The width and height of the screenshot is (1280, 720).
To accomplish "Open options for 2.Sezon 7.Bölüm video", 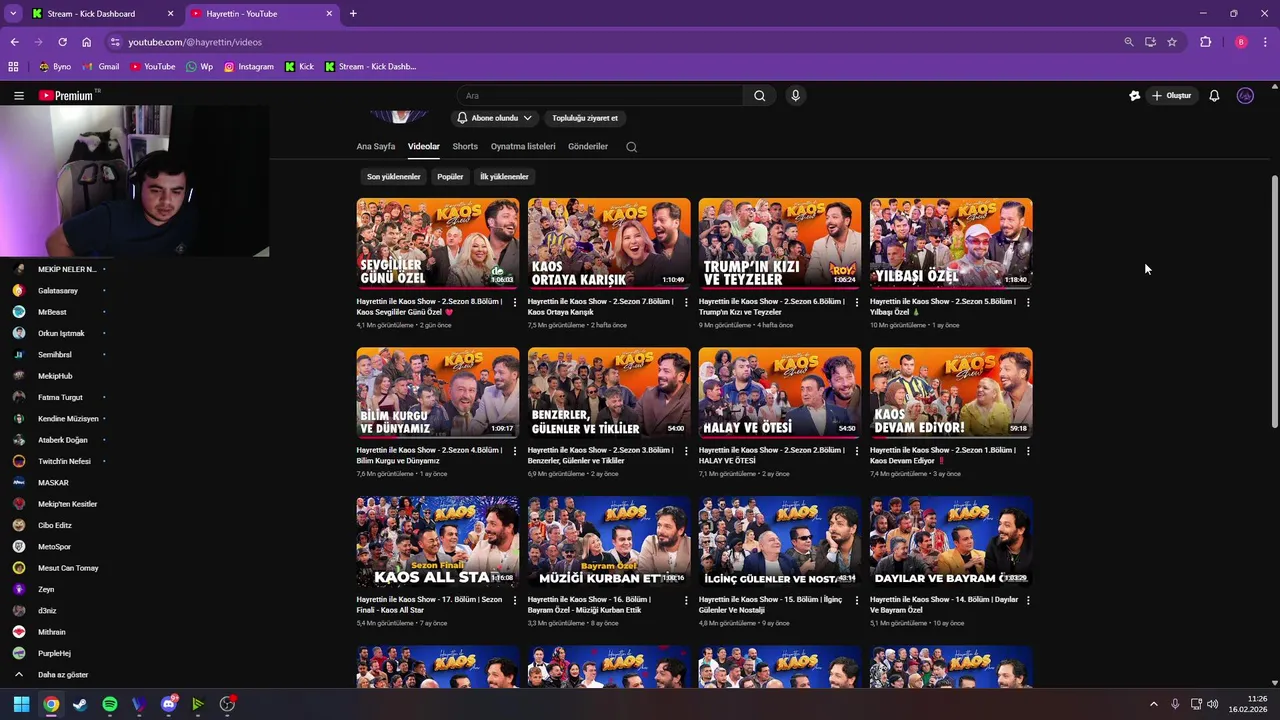I will point(686,302).
